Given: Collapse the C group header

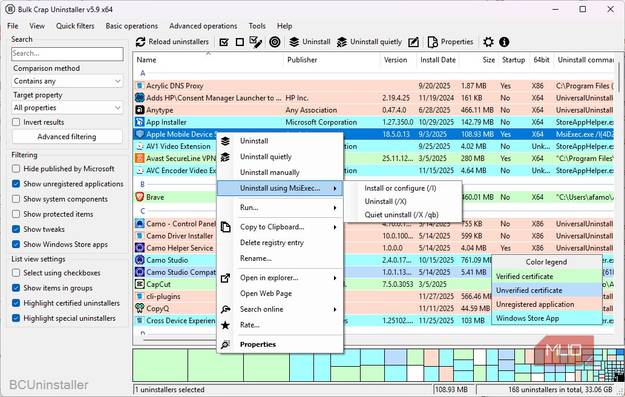Looking at the screenshot, I should 143,211.
